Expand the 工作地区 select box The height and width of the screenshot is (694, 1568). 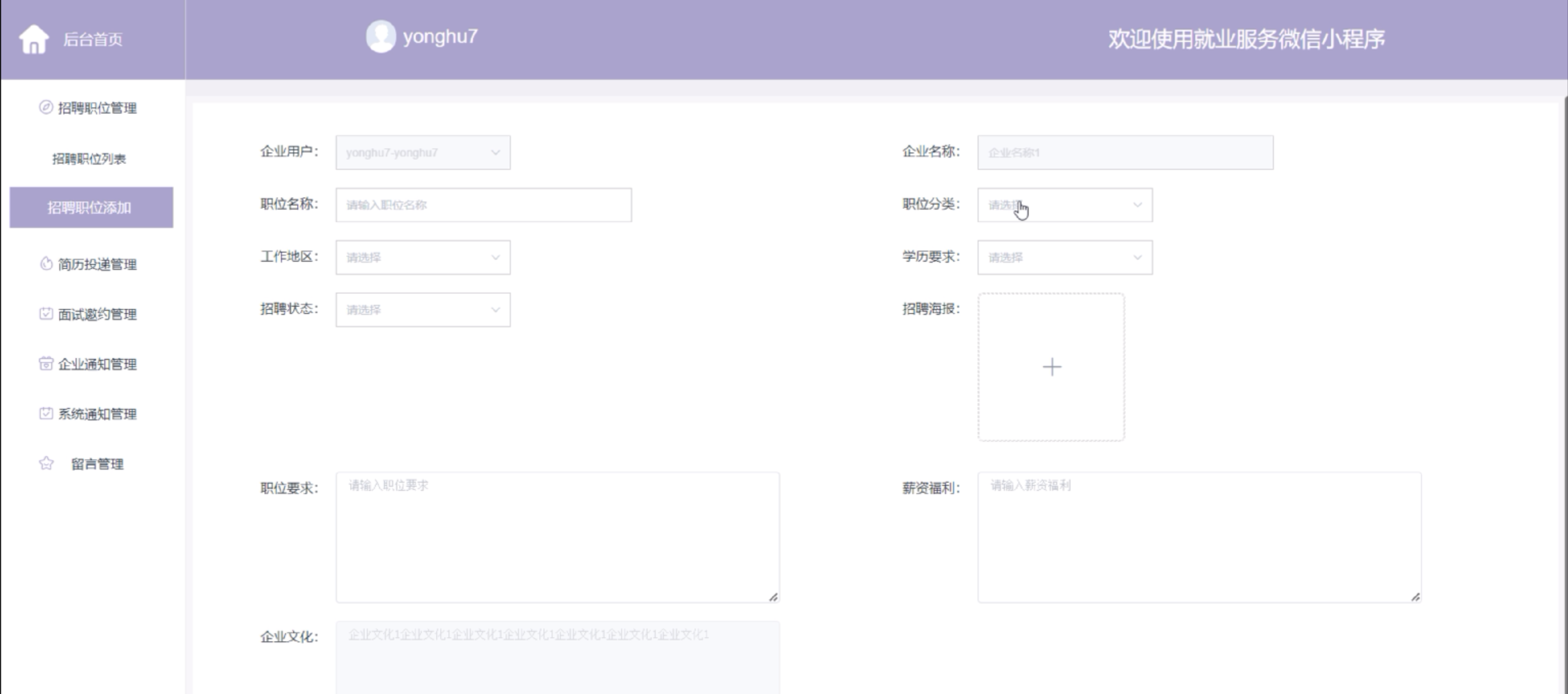pyautogui.click(x=422, y=258)
